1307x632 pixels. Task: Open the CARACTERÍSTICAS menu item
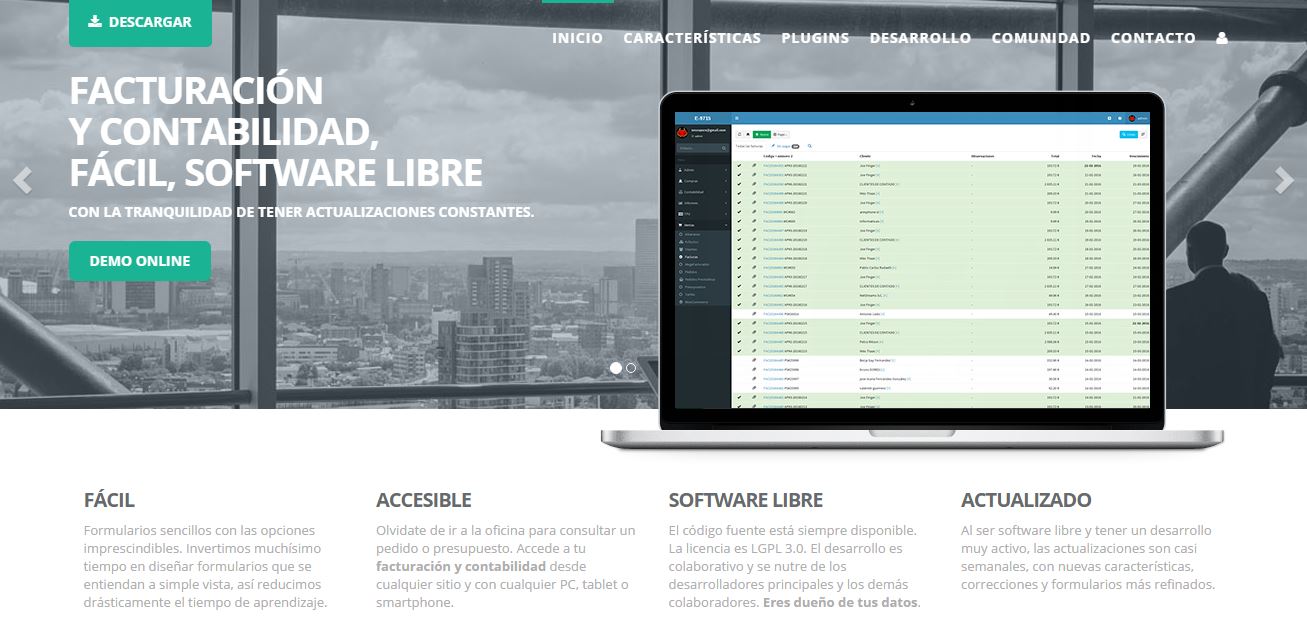click(x=692, y=38)
